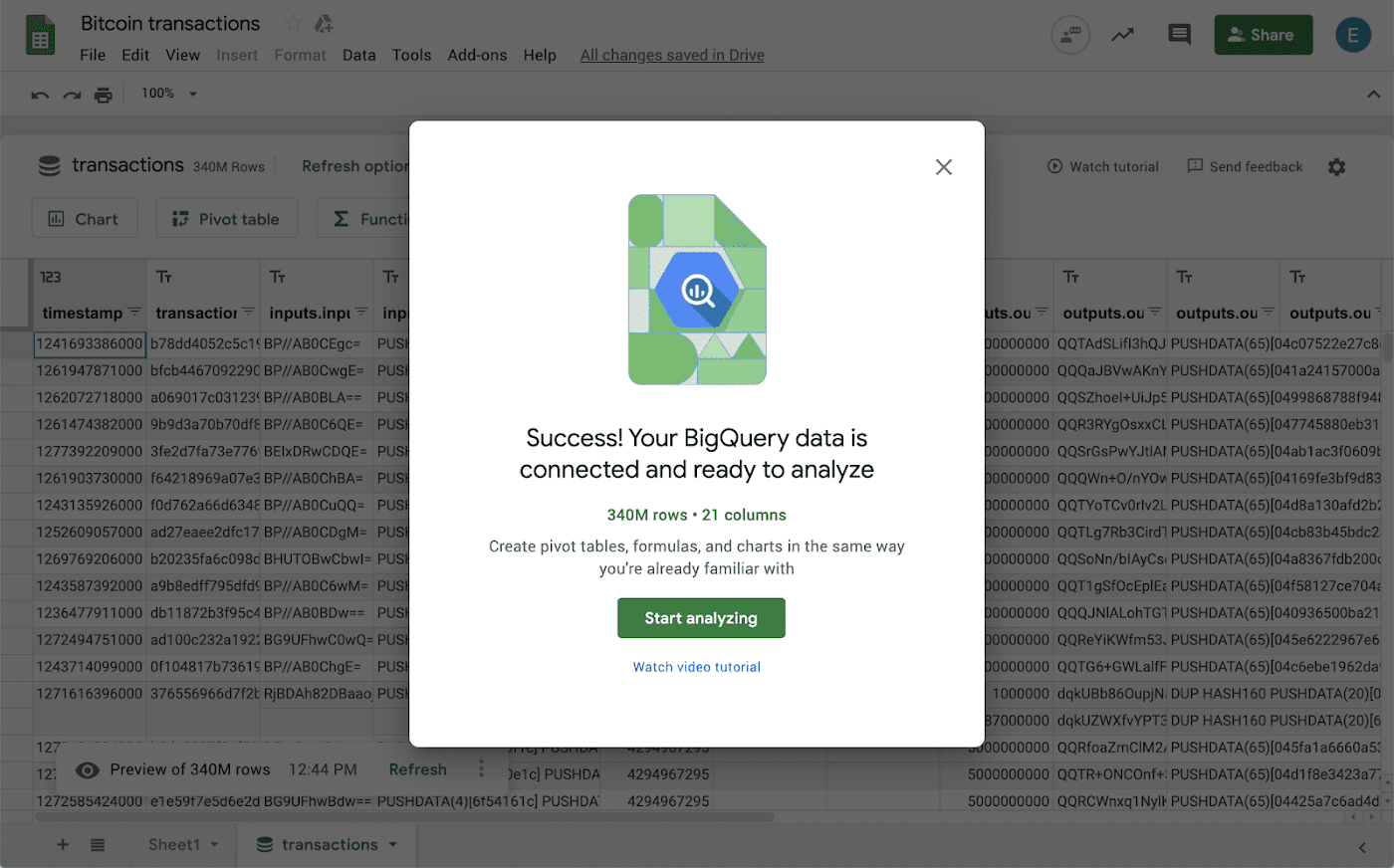Click the add sheet plus icon
The width and height of the screenshot is (1394, 868).
(63, 844)
